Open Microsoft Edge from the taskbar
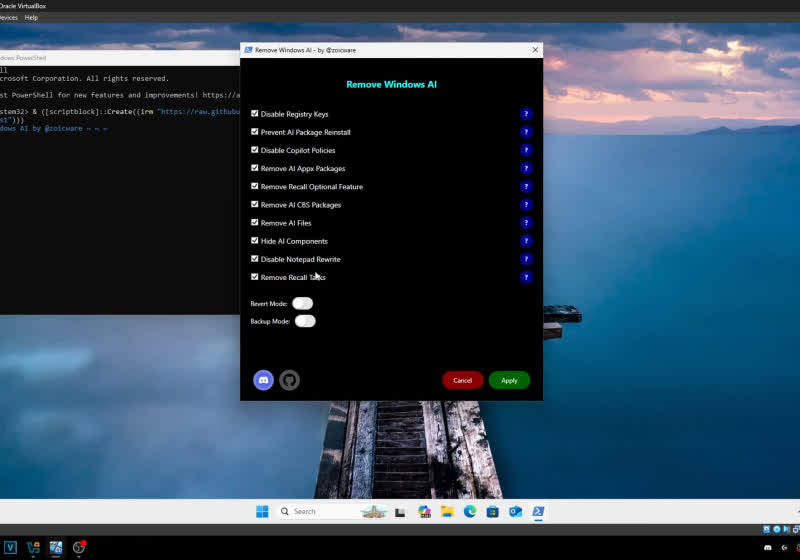The height and width of the screenshot is (560, 800). (x=469, y=511)
